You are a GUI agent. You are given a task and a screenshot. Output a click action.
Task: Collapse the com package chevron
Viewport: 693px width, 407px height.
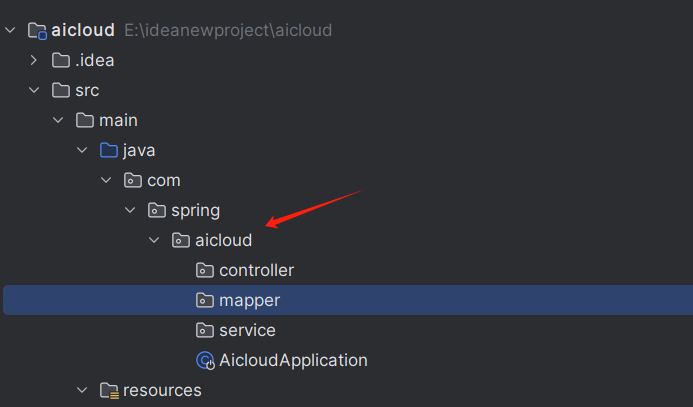click(106, 180)
